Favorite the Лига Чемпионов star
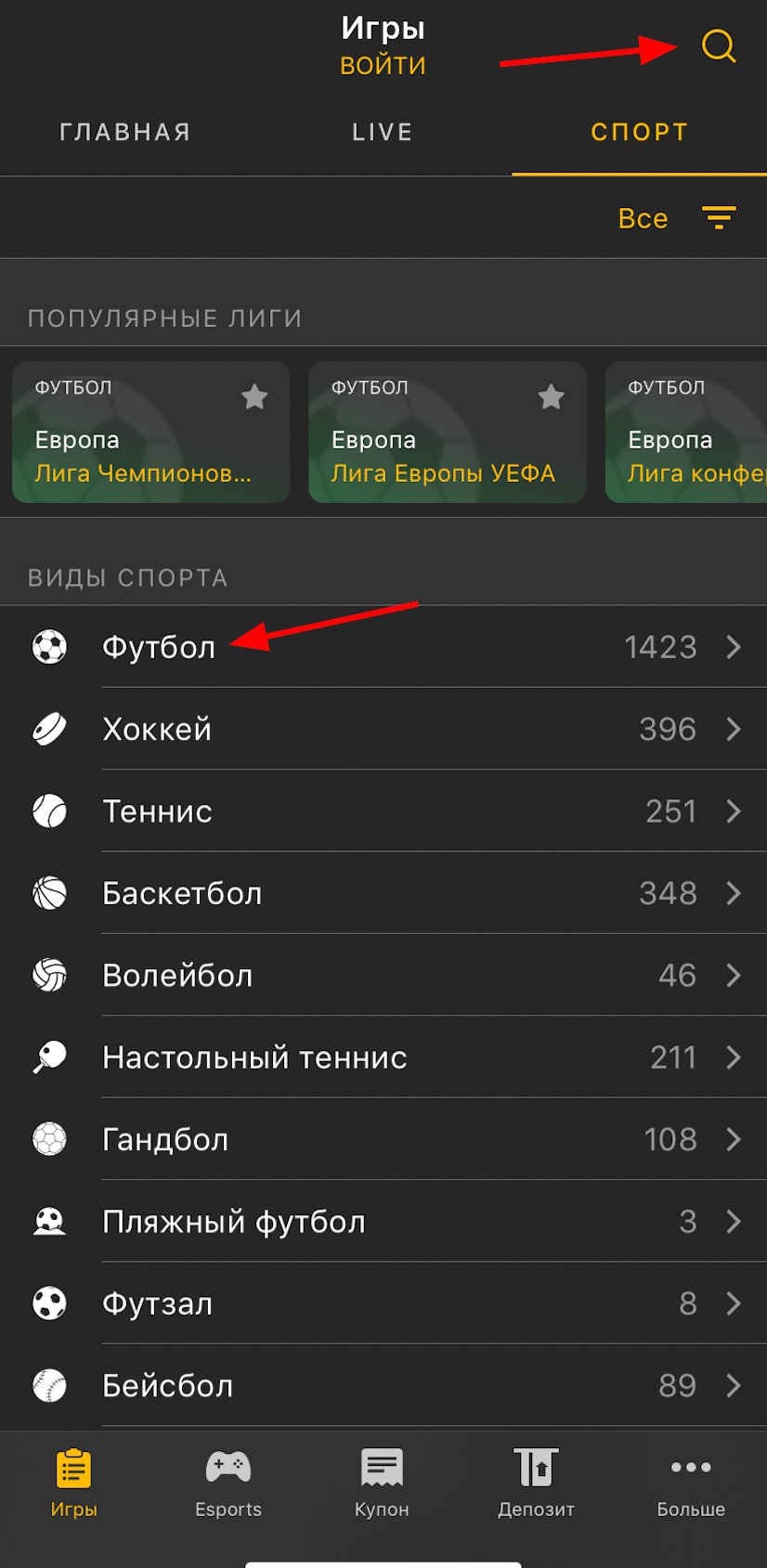Screen dimensions: 767x1568 click(x=254, y=397)
